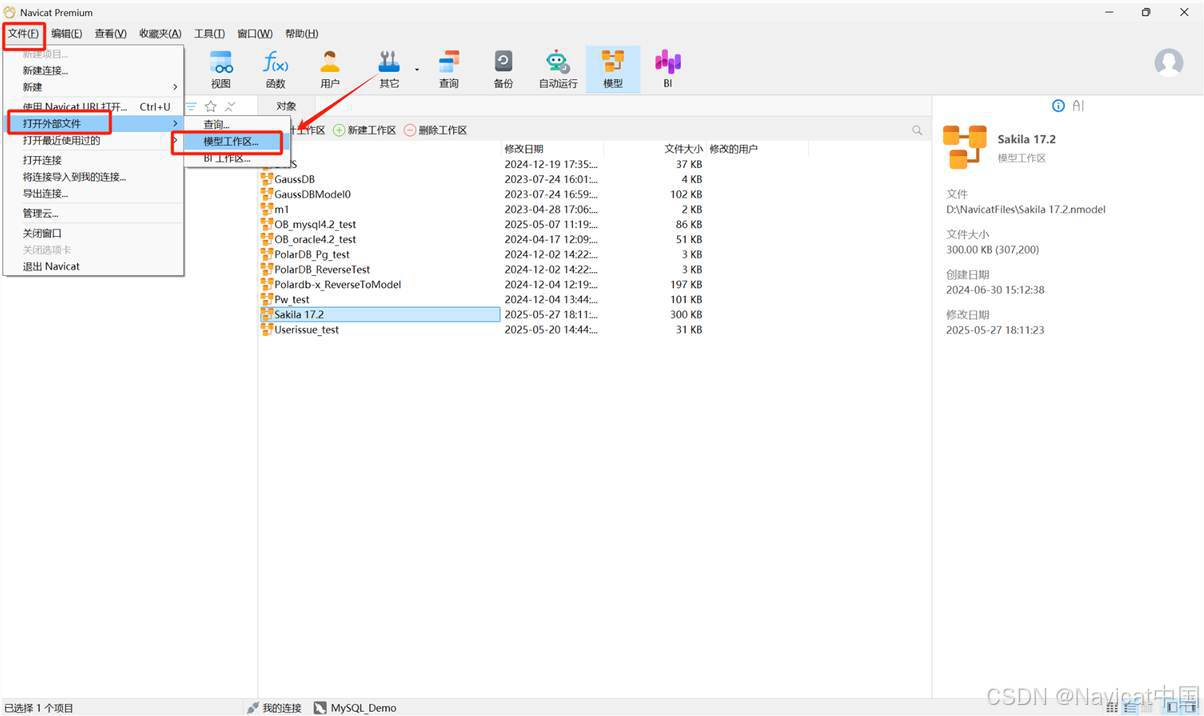Open the 自动运行 (Automation) robot icon
The height and width of the screenshot is (716, 1204).
coord(558,69)
